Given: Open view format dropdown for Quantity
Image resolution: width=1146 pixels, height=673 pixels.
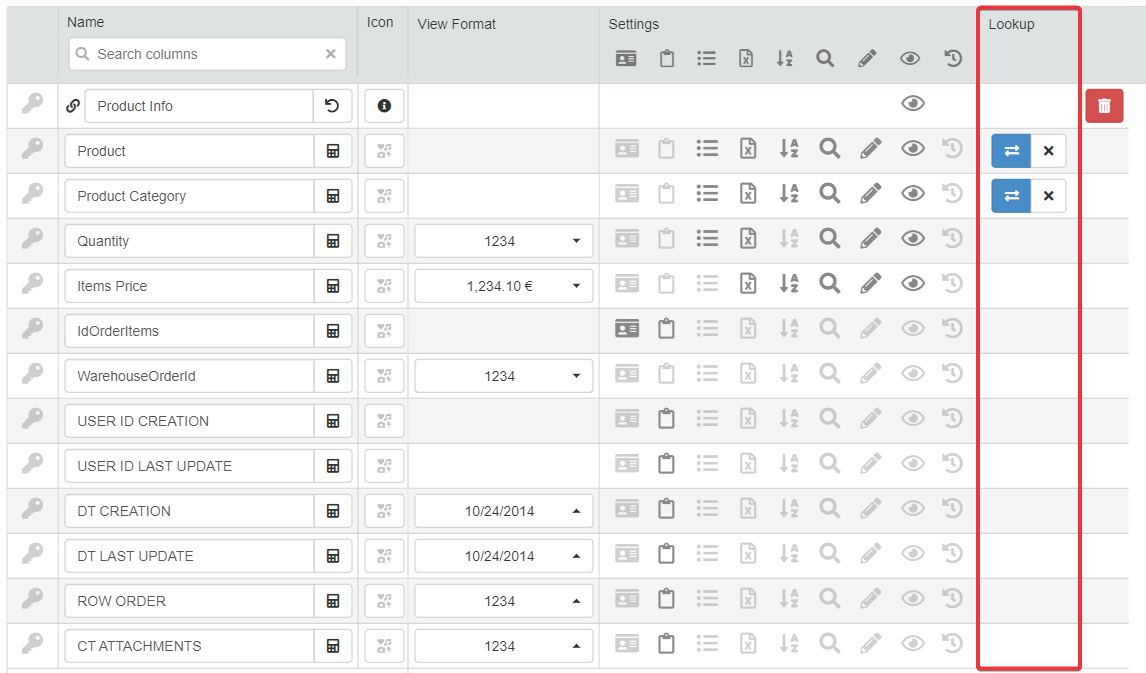Looking at the screenshot, I should pos(504,241).
